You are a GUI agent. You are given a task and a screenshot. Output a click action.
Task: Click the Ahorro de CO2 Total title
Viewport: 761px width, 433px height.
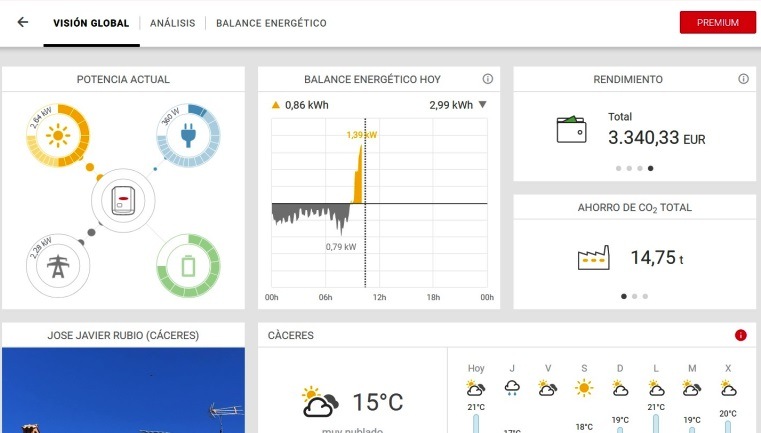point(635,208)
